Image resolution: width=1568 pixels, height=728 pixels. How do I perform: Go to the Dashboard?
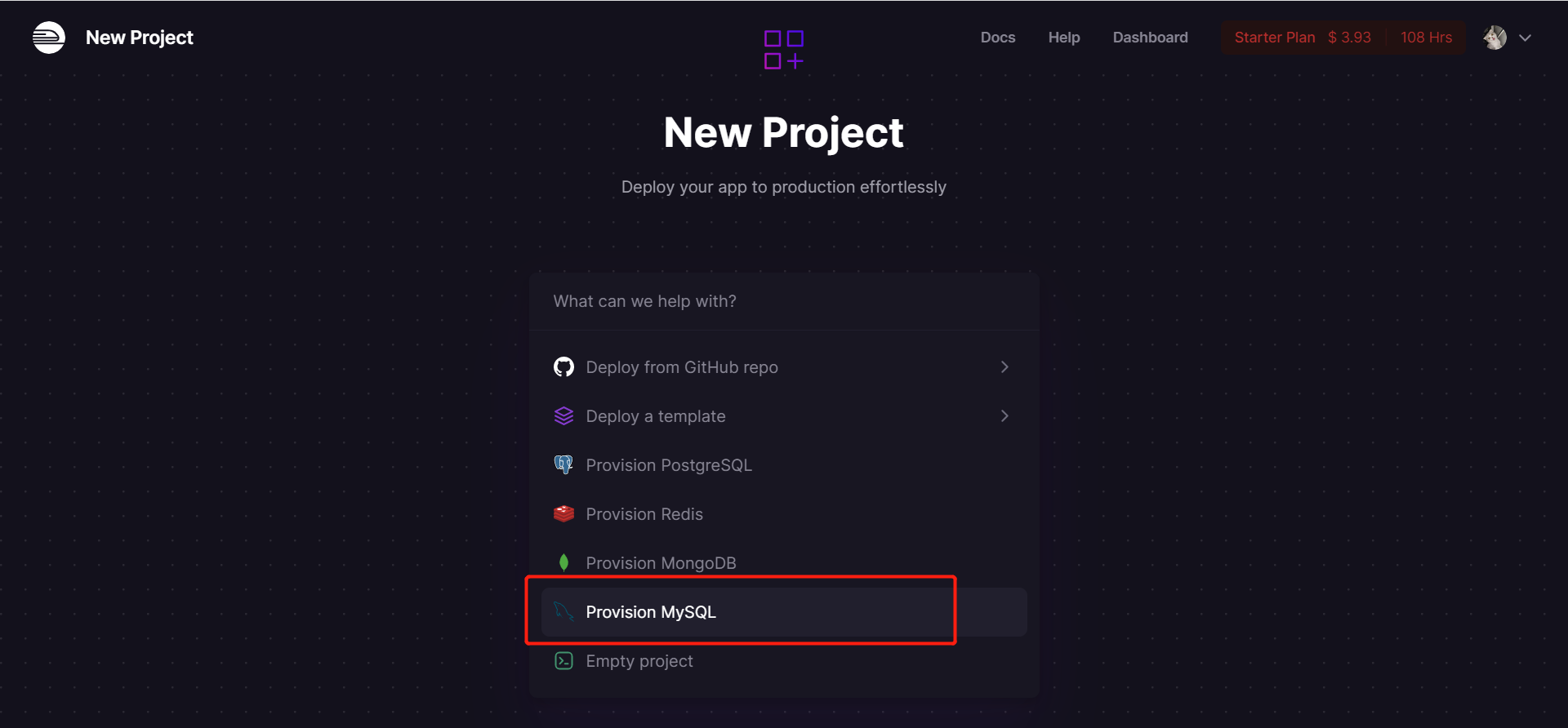(1150, 38)
